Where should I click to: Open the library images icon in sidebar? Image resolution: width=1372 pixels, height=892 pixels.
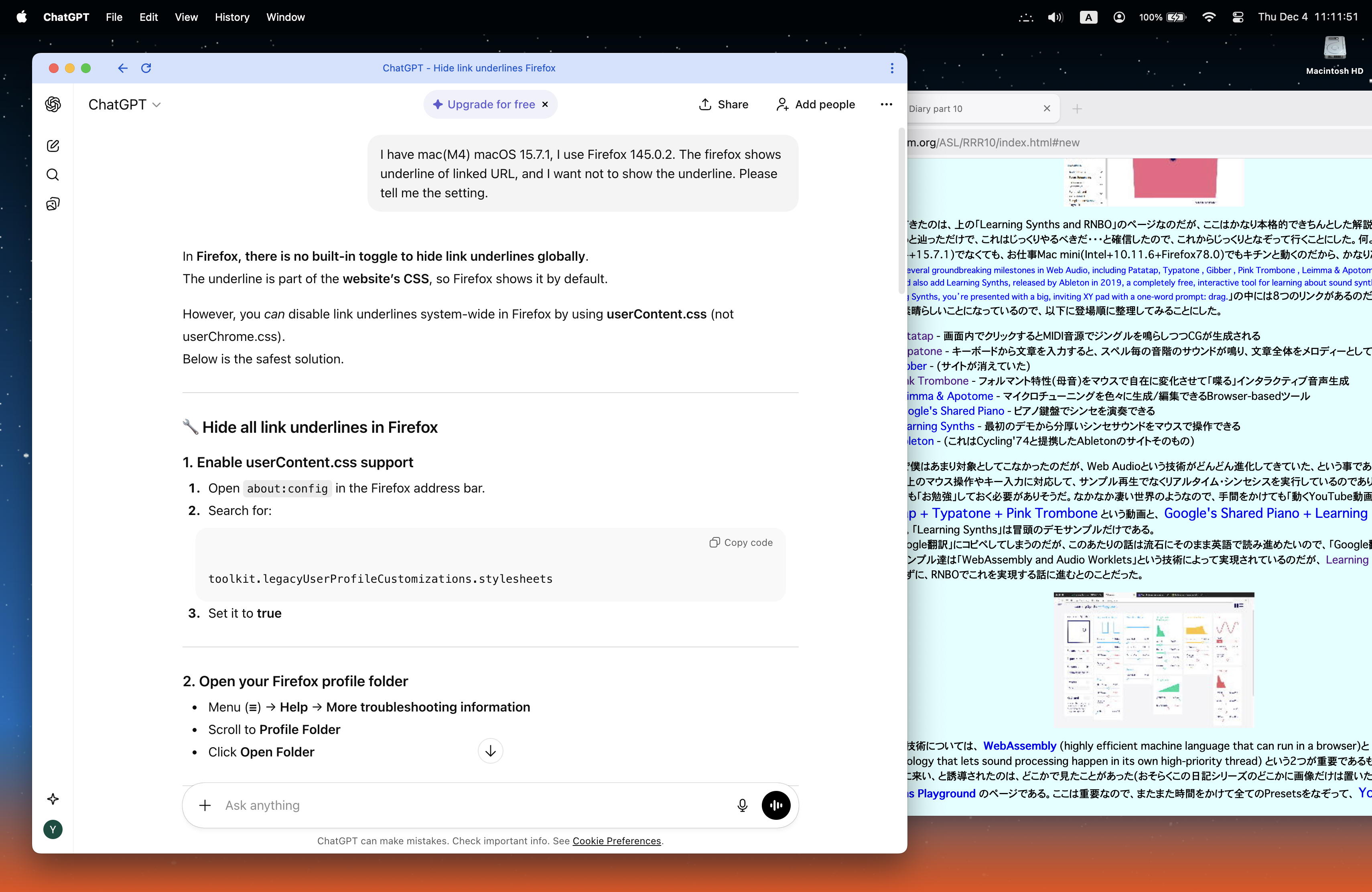(x=53, y=204)
